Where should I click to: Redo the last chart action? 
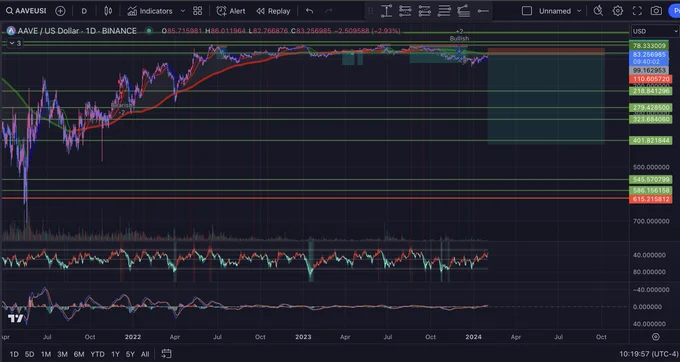(x=329, y=11)
